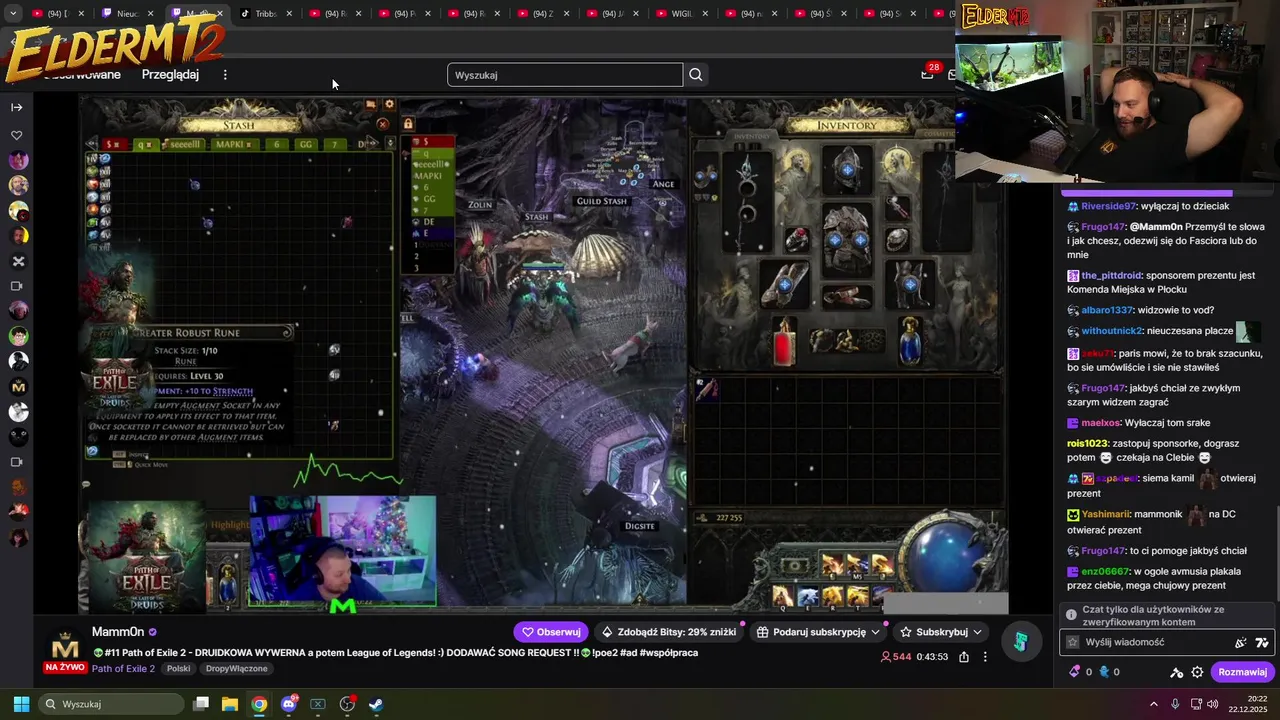Click the system tray volume speaker icon
The height and width of the screenshot is (720, 1280).
tap(1214, 704)
